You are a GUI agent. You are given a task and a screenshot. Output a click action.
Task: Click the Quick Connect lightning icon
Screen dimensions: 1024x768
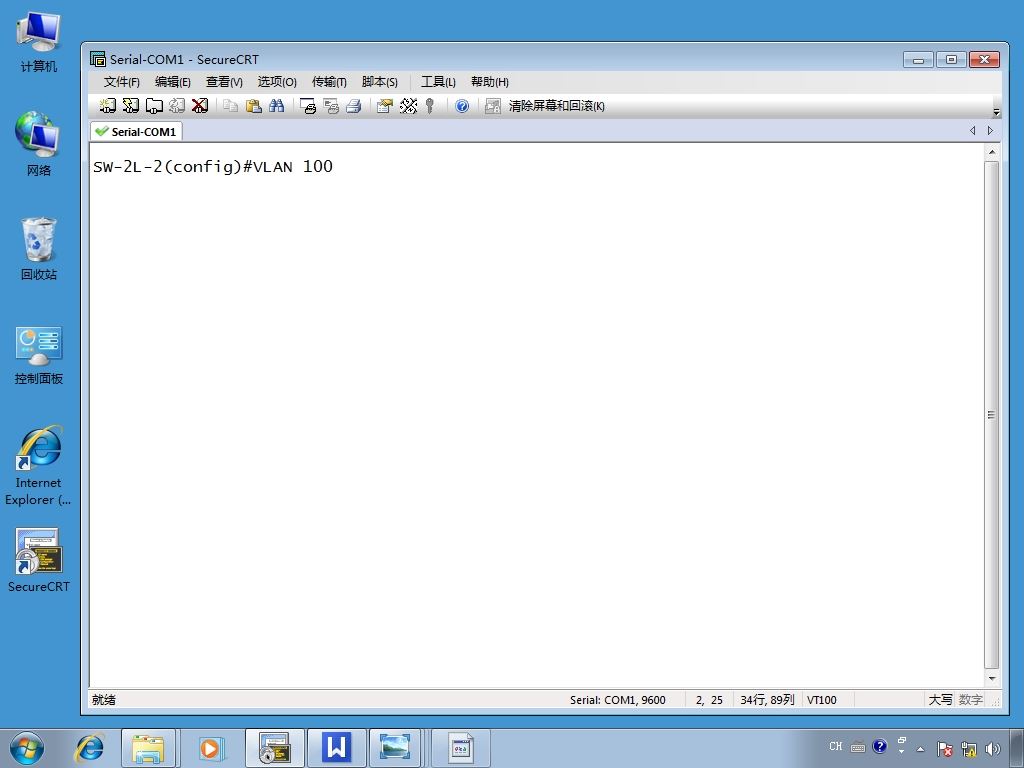(131, 106)
